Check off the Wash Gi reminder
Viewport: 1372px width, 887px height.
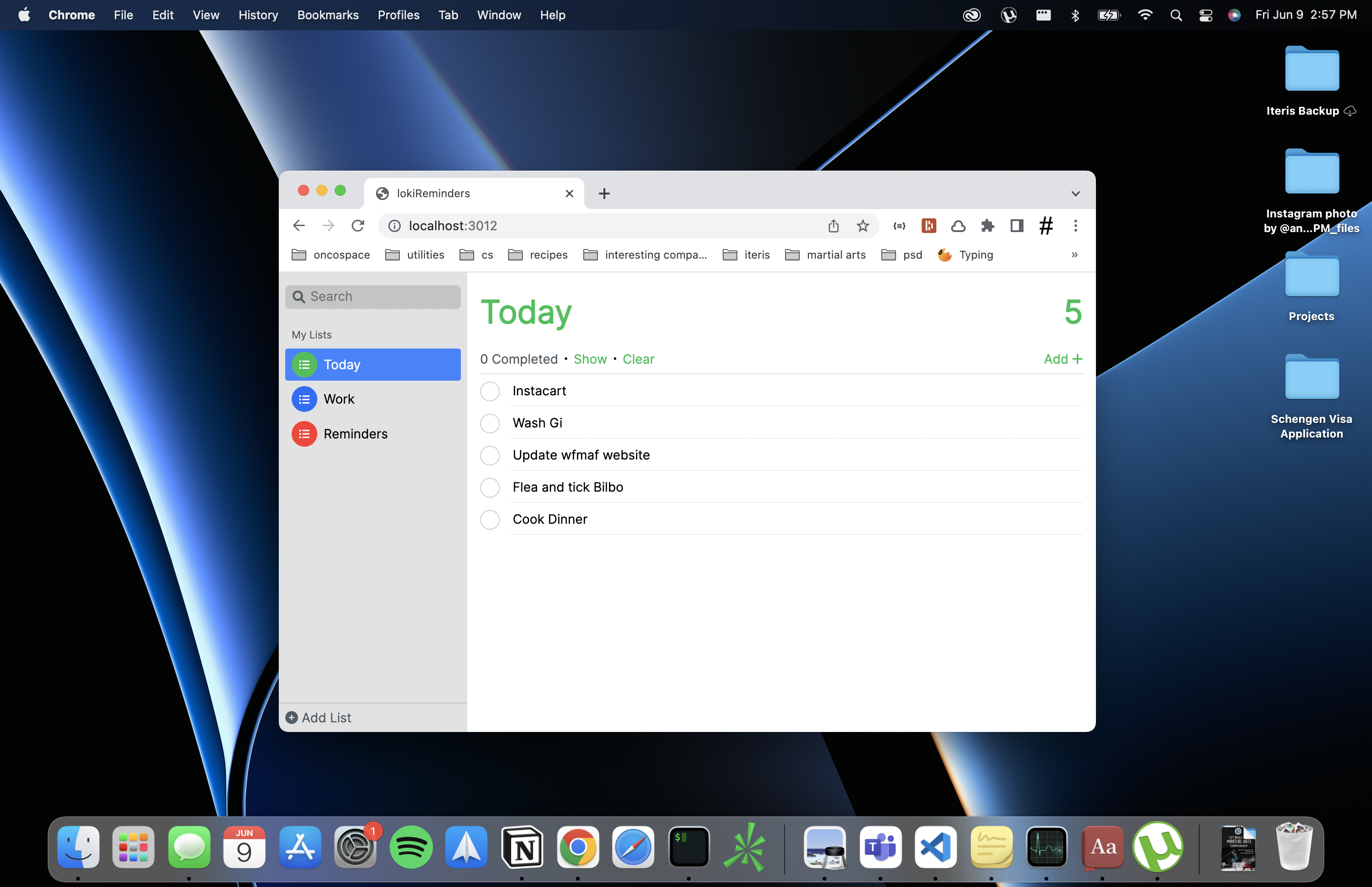490,423
